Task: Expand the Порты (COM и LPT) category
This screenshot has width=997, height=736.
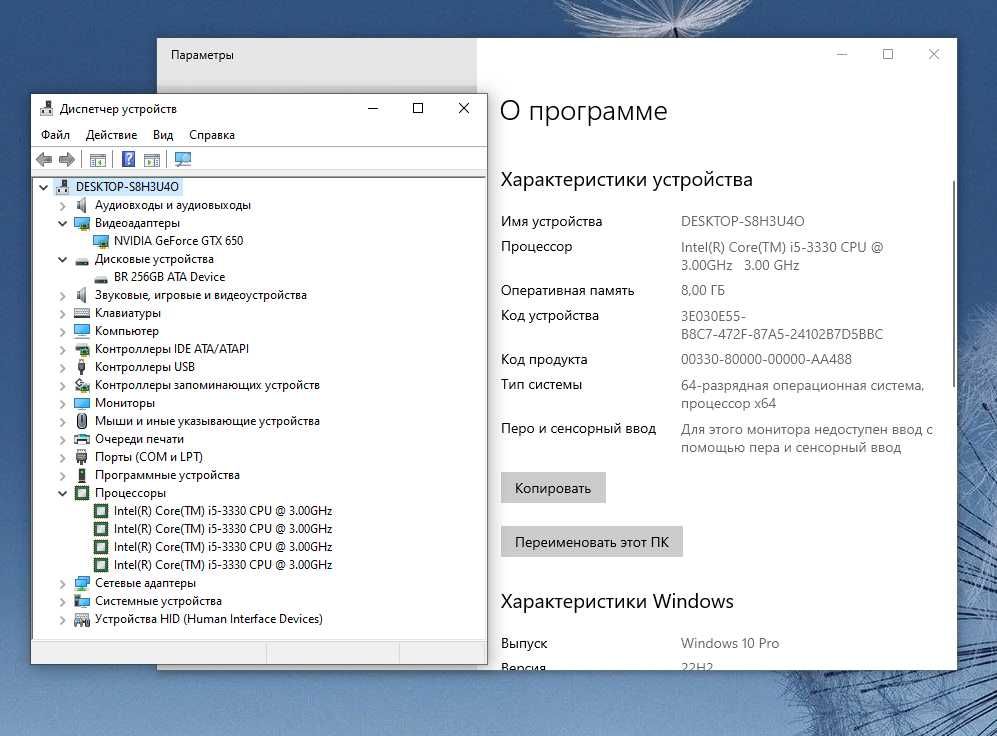Action: point(62,457)
